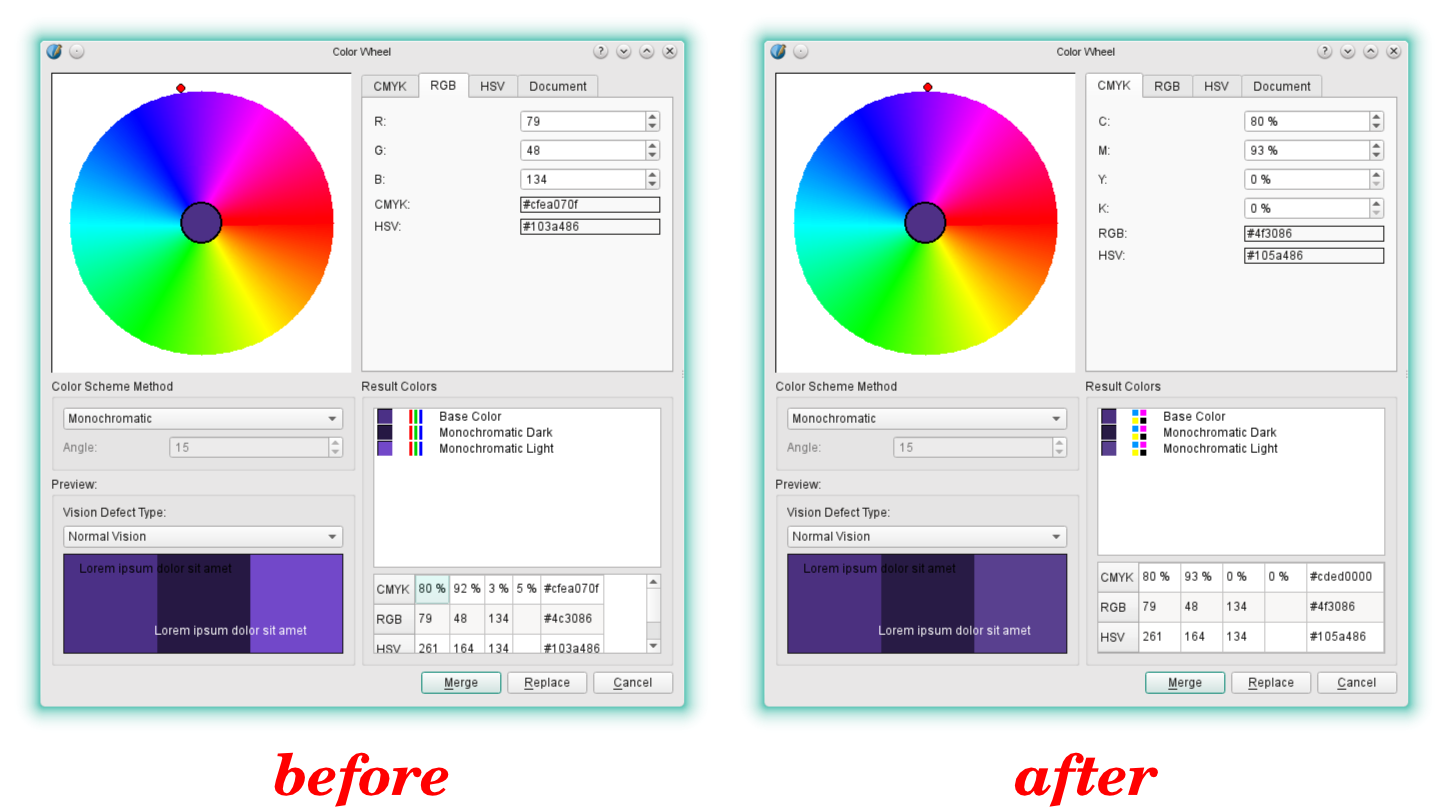Switch to the HSV tab in the before dialog
The width and height of the screenshot is (1448, 812).
coord(492,86)
